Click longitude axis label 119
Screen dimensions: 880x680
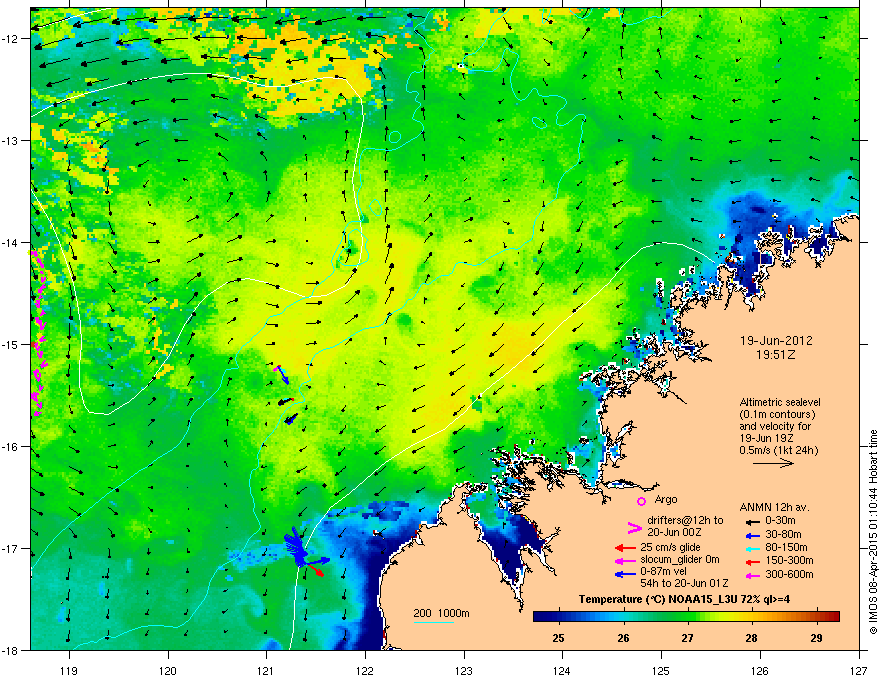point(69,670)
